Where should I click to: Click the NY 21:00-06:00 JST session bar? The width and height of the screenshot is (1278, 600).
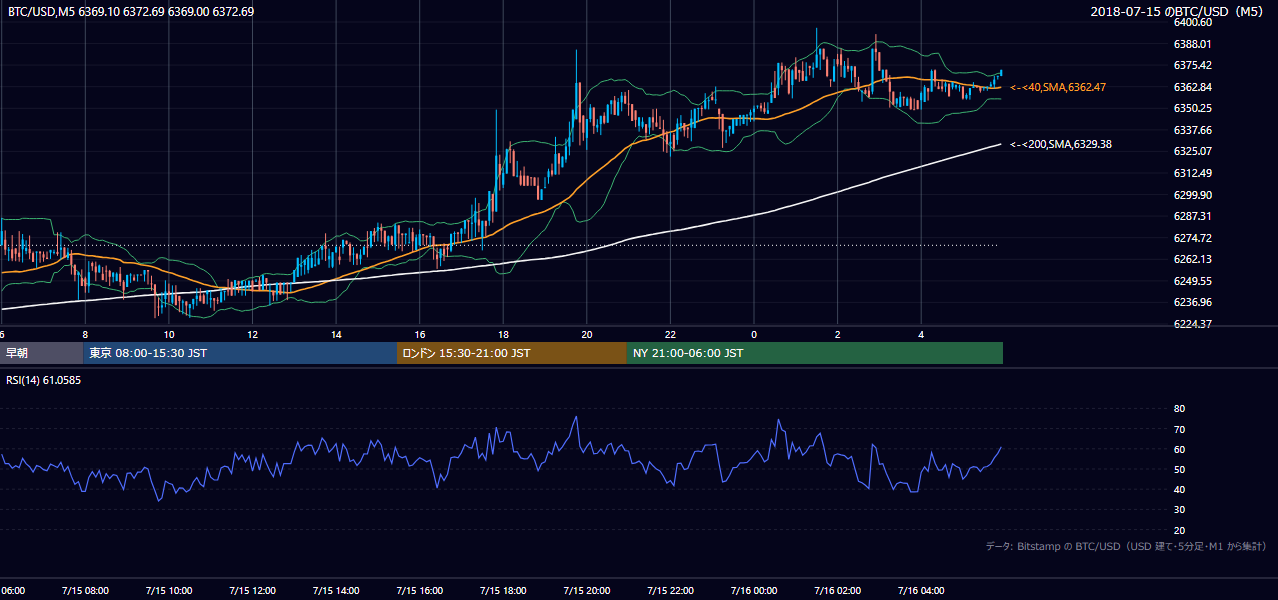815,353
